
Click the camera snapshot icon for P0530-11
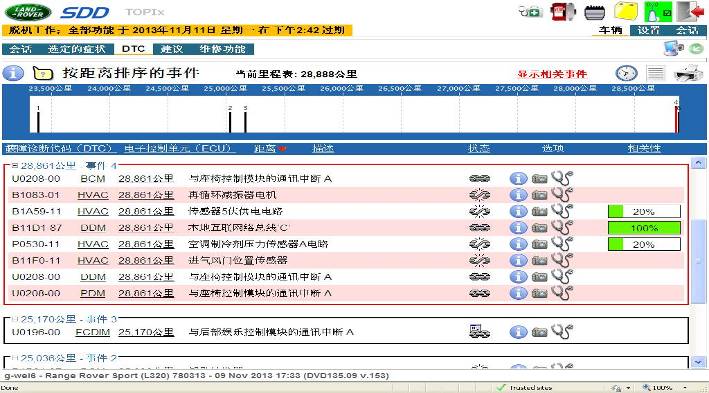coord(539,244)
